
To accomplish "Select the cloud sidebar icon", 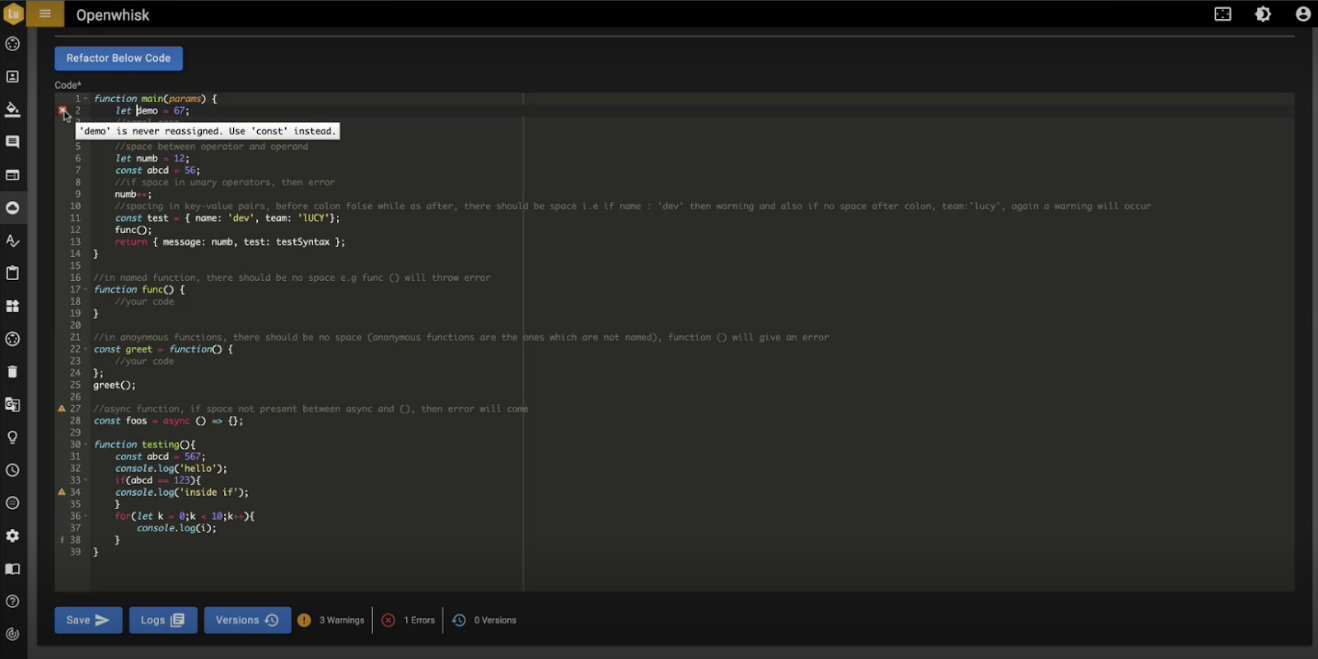I will pos(13,208).
